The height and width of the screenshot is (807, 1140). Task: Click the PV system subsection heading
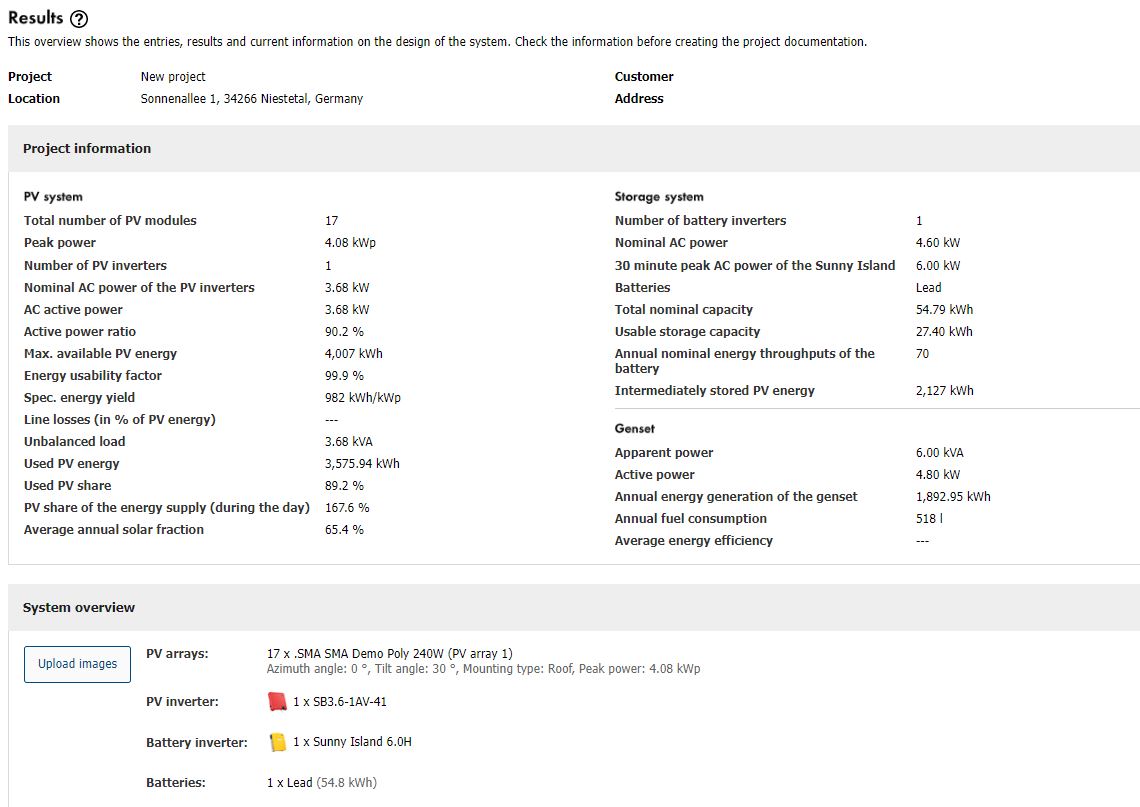pos(53,197)
